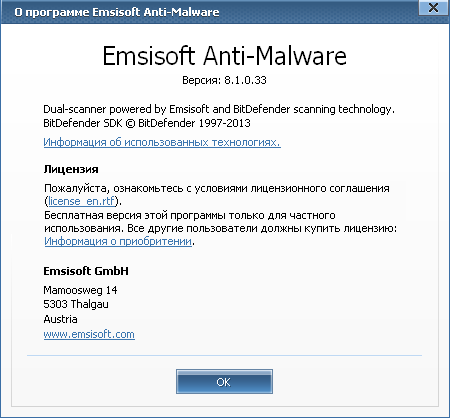Click the horizontal separator above OK

coord(224,355)
